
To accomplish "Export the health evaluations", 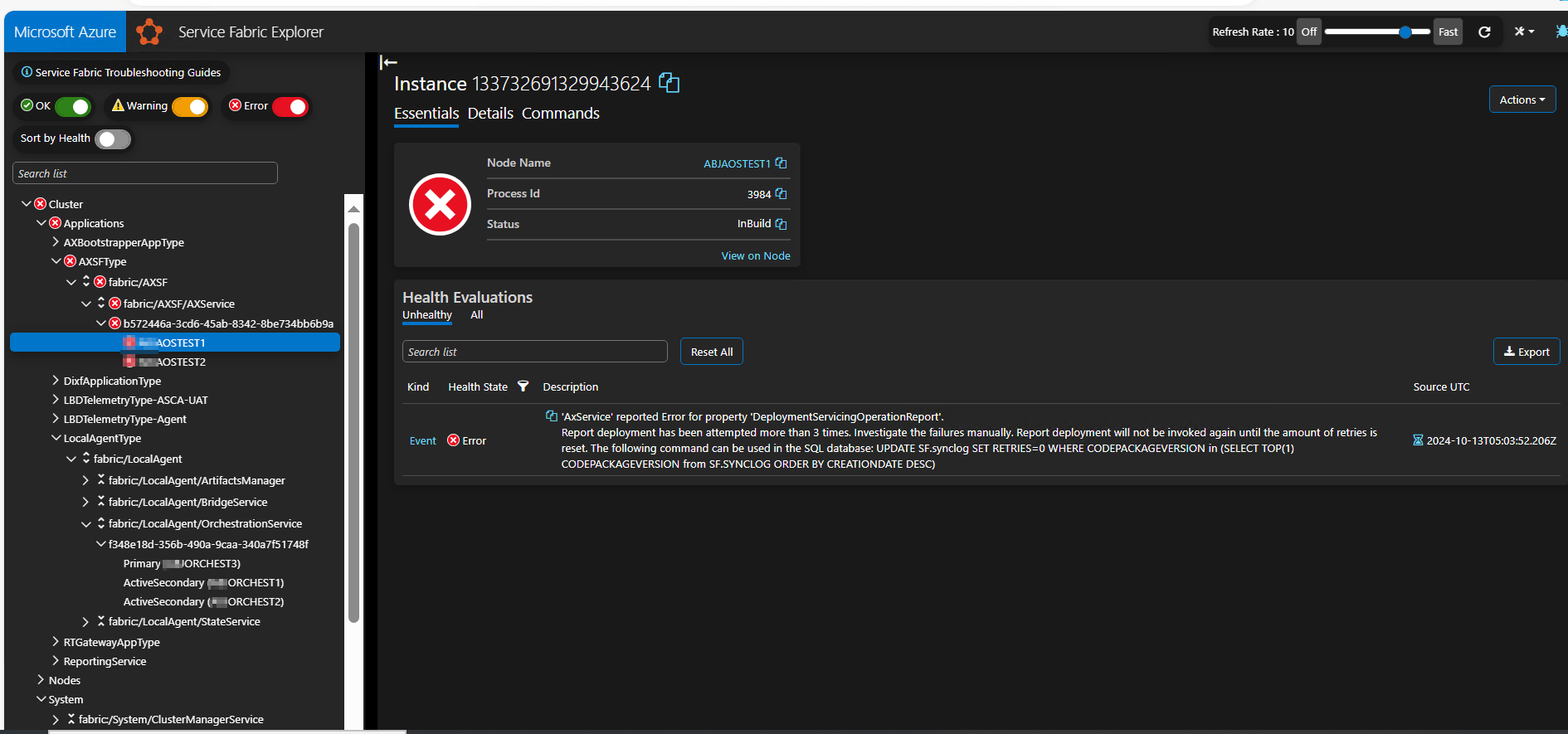I will (1527, 352).
